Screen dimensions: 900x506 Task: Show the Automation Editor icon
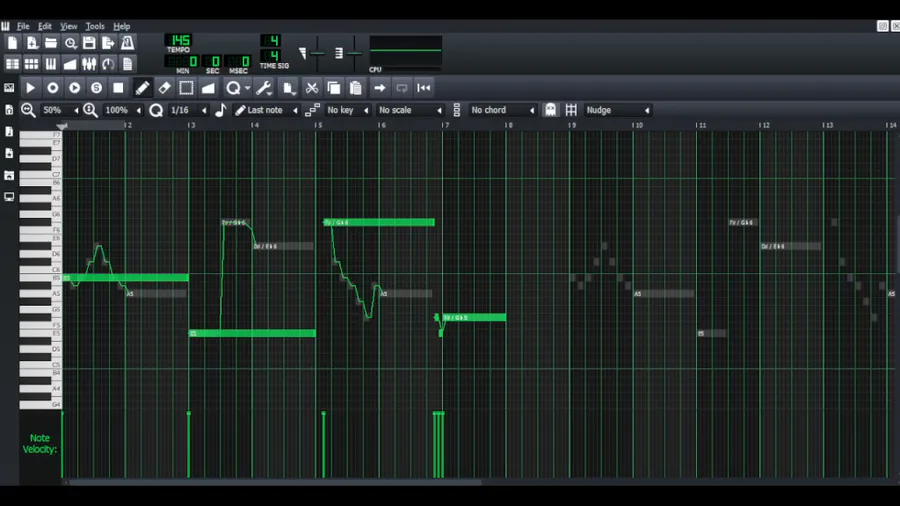pos(70,64)
